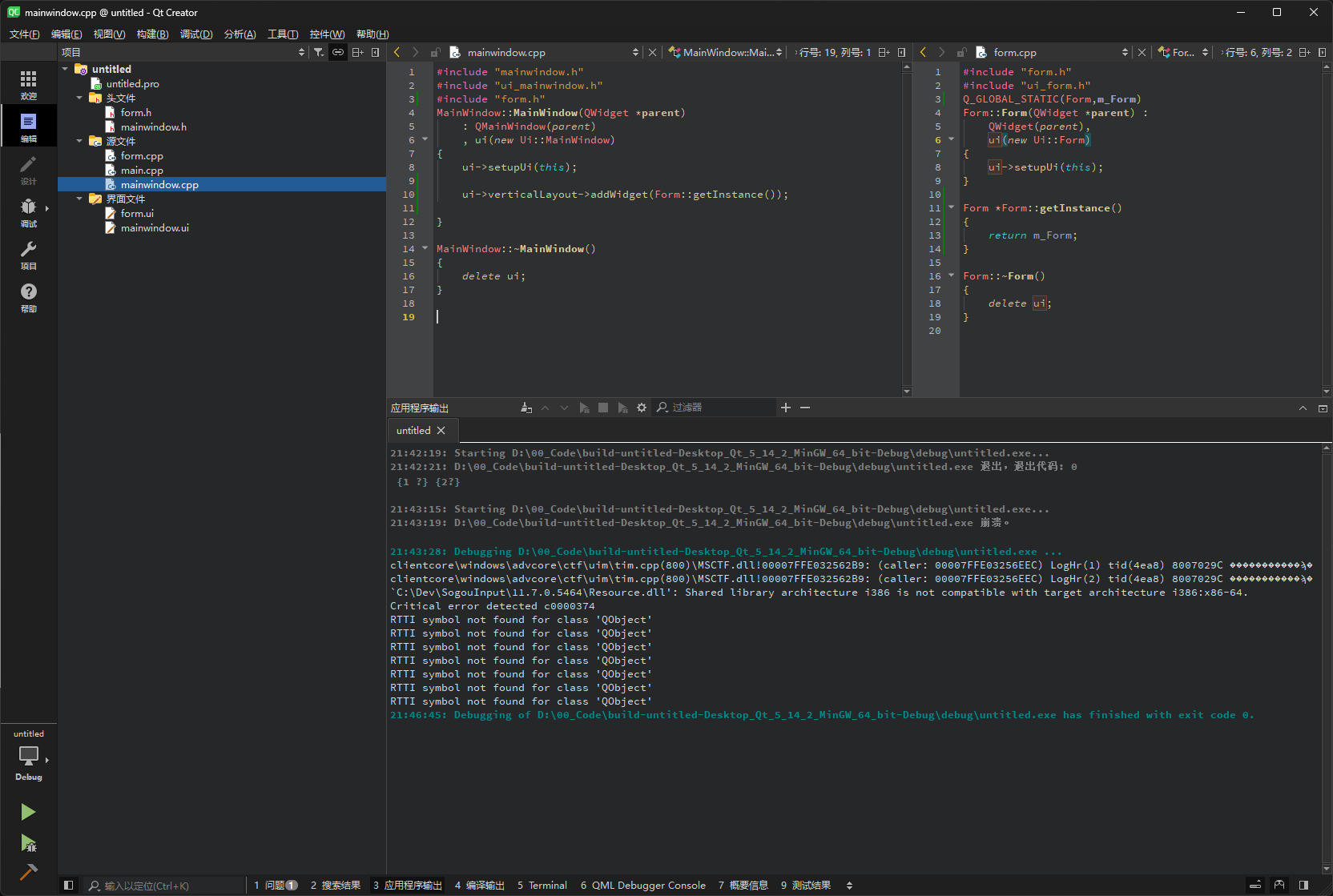
Task: Show the QML Debugger Console pane
Action: tap(643, 885)
